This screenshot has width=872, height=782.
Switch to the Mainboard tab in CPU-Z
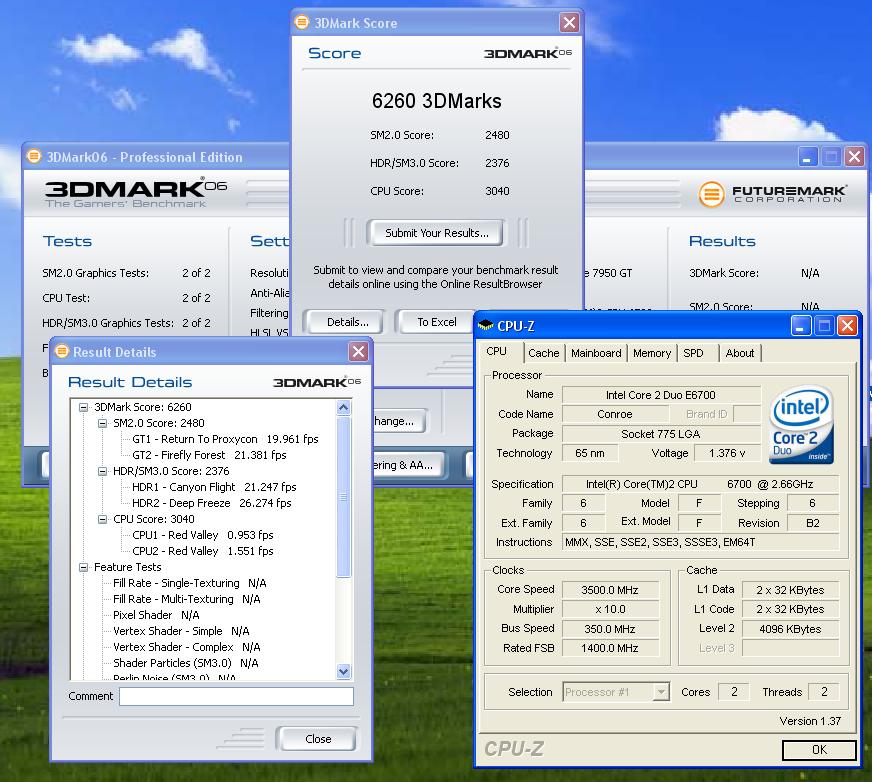coord(596,353)
